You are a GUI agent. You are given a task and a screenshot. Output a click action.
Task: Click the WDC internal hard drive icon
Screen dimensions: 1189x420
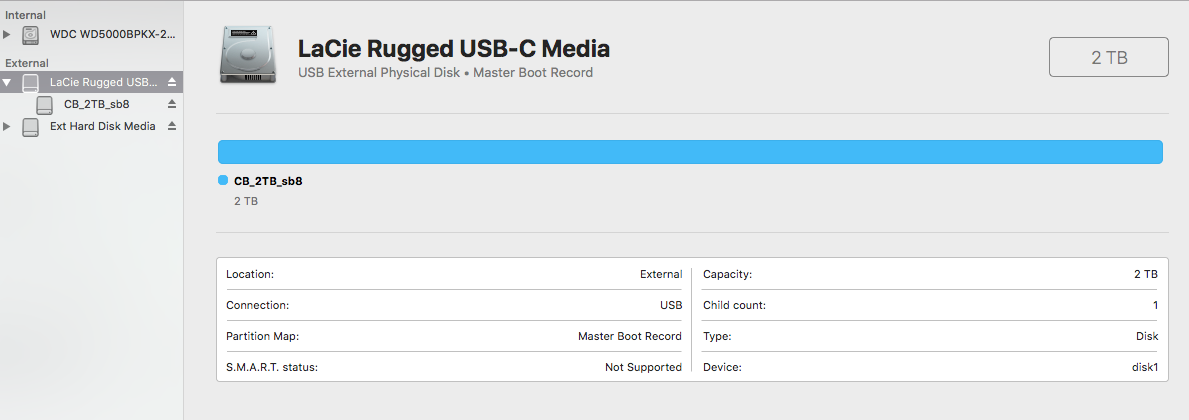(31, 35)
